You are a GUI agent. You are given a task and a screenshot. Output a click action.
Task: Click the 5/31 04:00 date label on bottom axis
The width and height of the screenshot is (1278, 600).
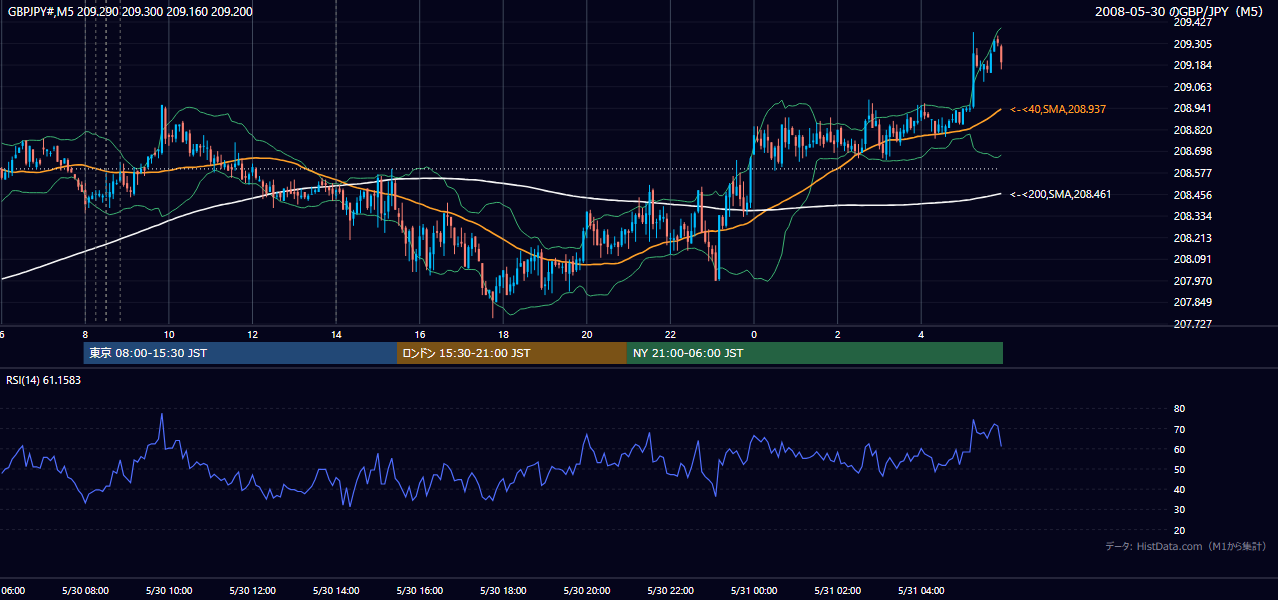click(921, 591)
